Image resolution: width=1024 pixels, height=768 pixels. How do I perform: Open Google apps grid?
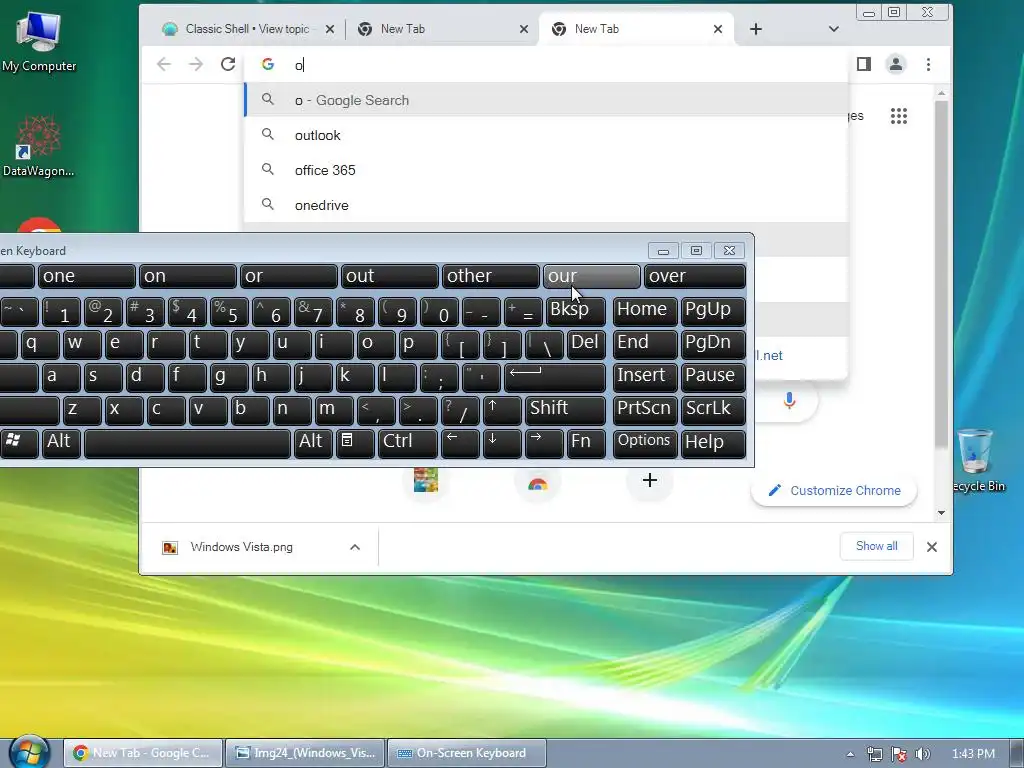(899, 116)
